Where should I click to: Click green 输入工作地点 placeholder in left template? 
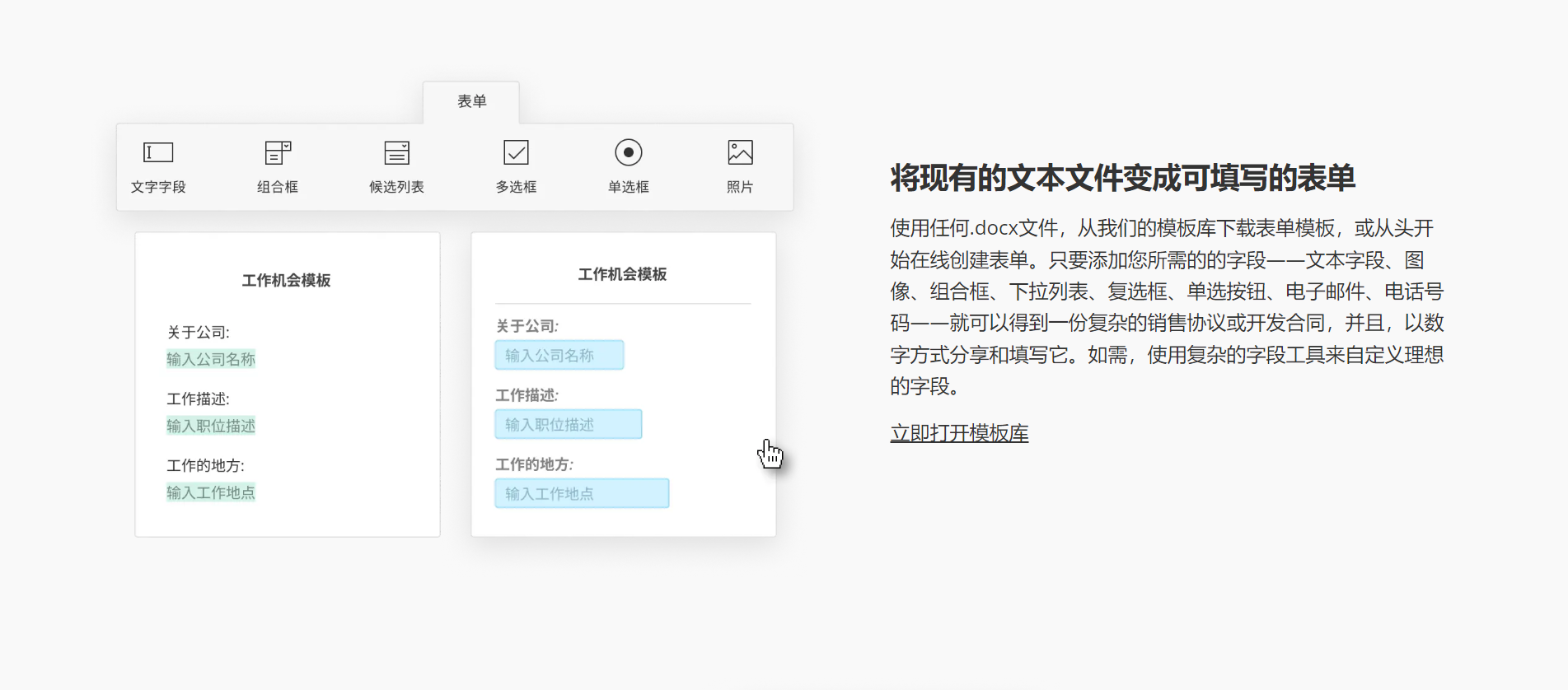pyautogui.click(x=211, y=492)
